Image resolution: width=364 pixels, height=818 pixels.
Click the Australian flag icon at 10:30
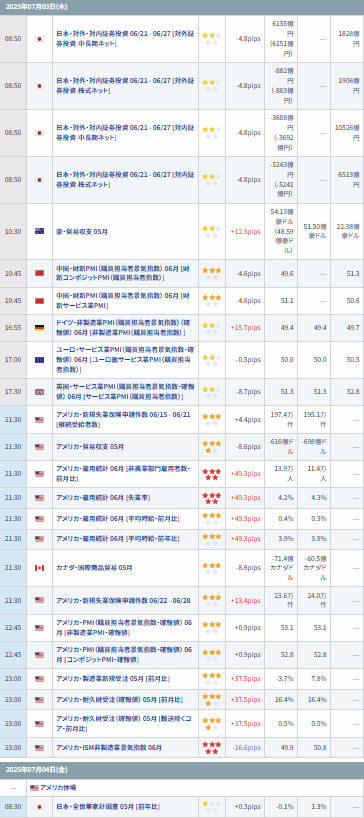pos(39,231)
